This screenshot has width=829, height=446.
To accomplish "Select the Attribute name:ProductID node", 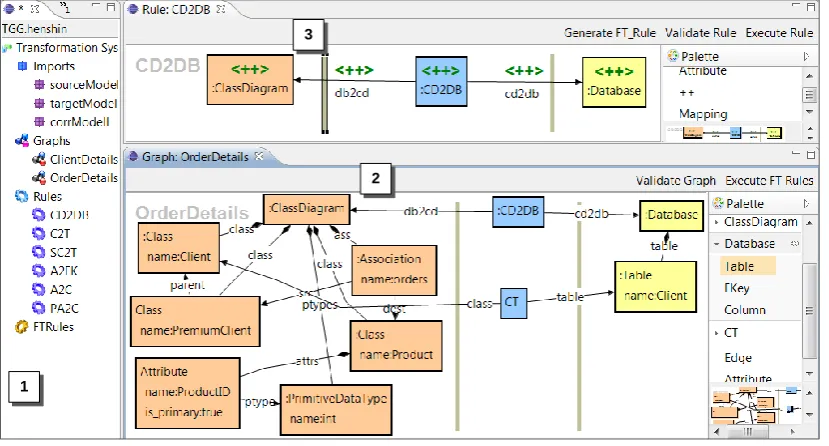I will click(188, 393).
